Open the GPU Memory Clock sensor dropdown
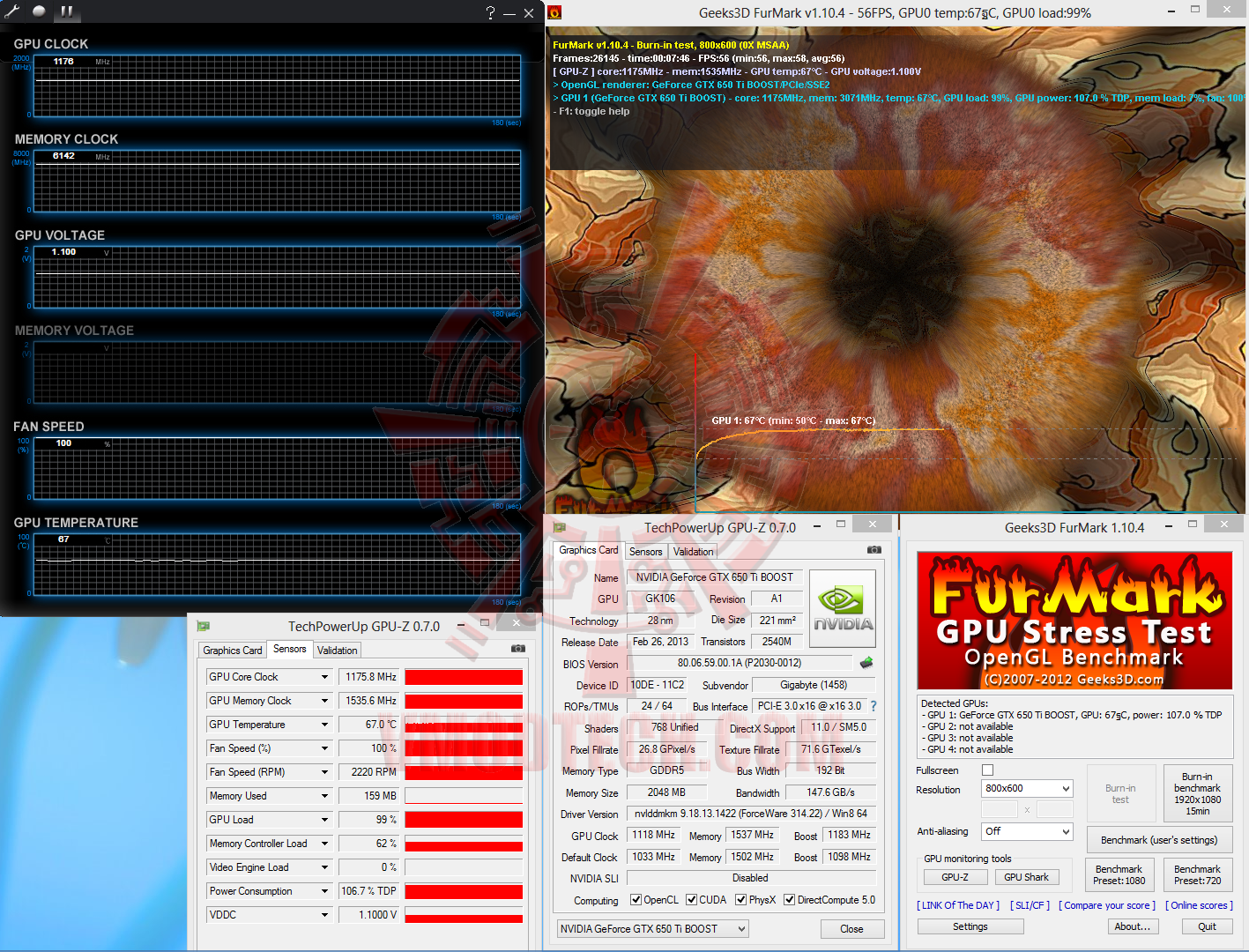 [324, 701]
